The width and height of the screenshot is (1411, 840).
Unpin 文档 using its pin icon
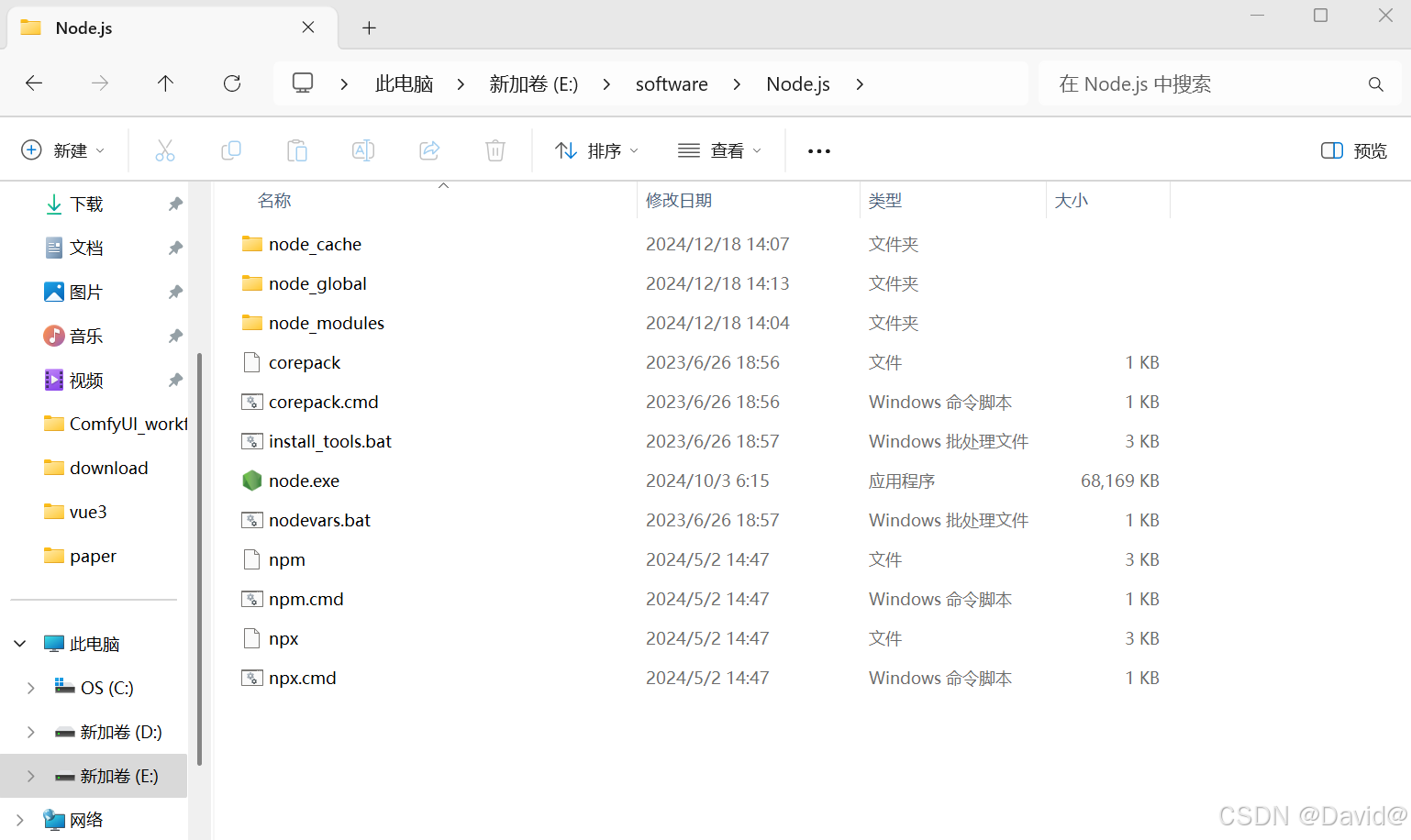click(175, 248)
